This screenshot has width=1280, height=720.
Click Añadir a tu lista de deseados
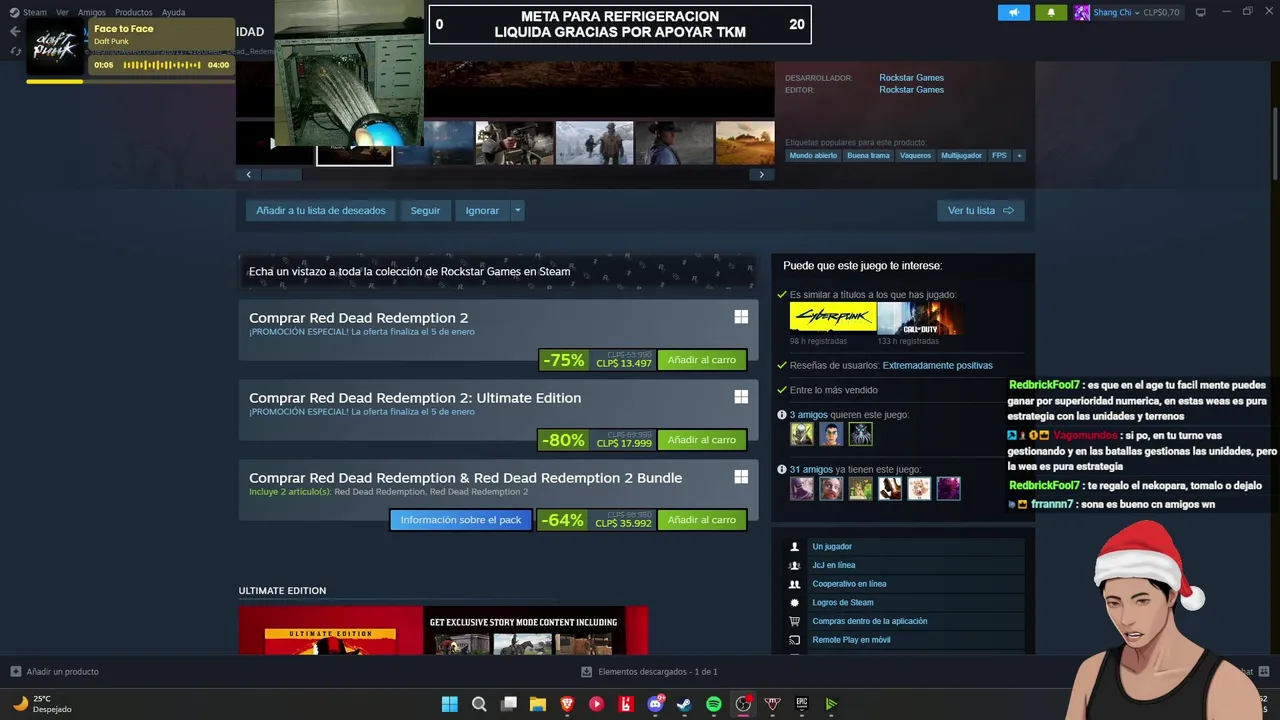320,210
